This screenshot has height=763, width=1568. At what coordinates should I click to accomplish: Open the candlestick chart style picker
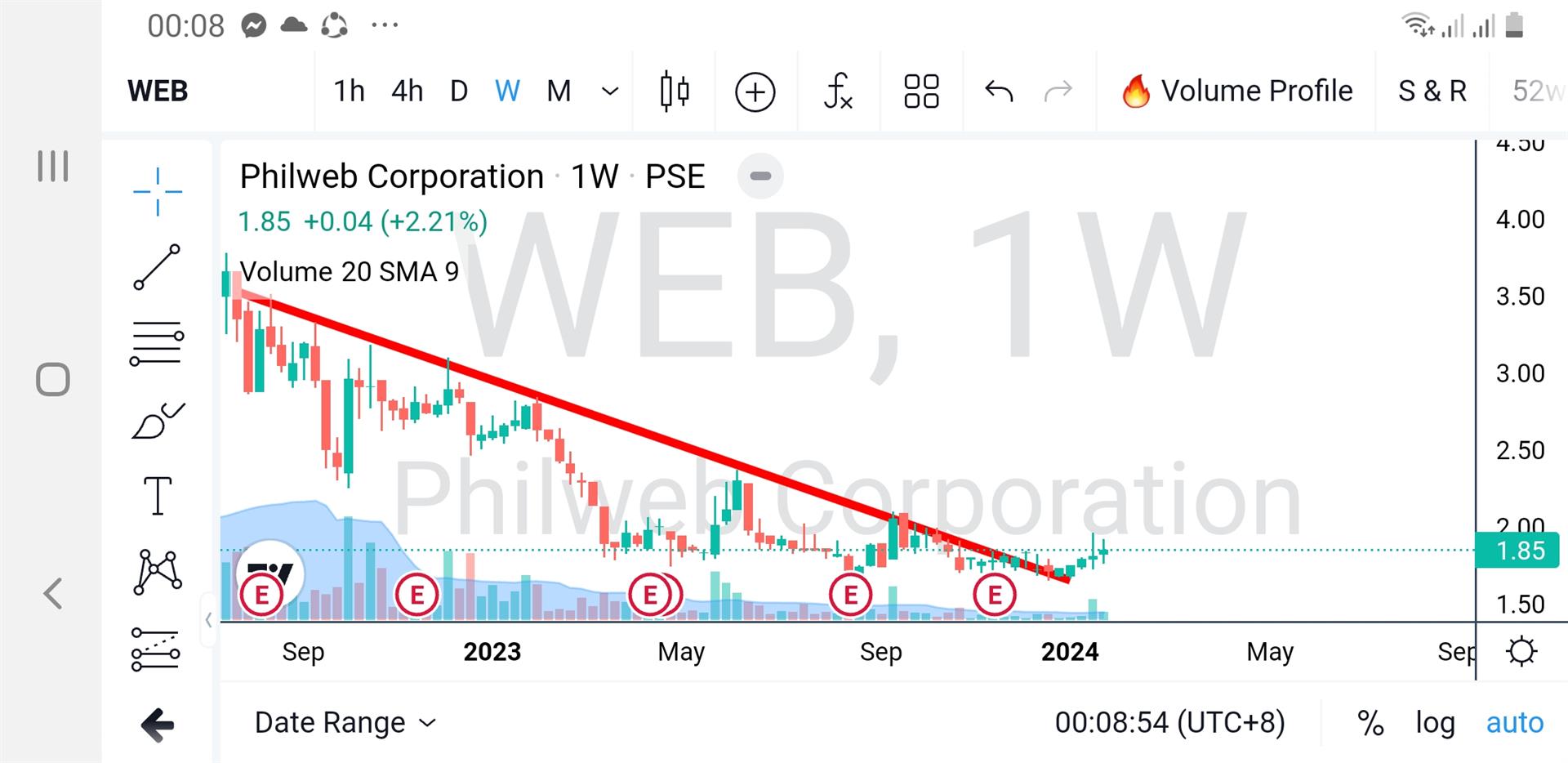point(675,91)
